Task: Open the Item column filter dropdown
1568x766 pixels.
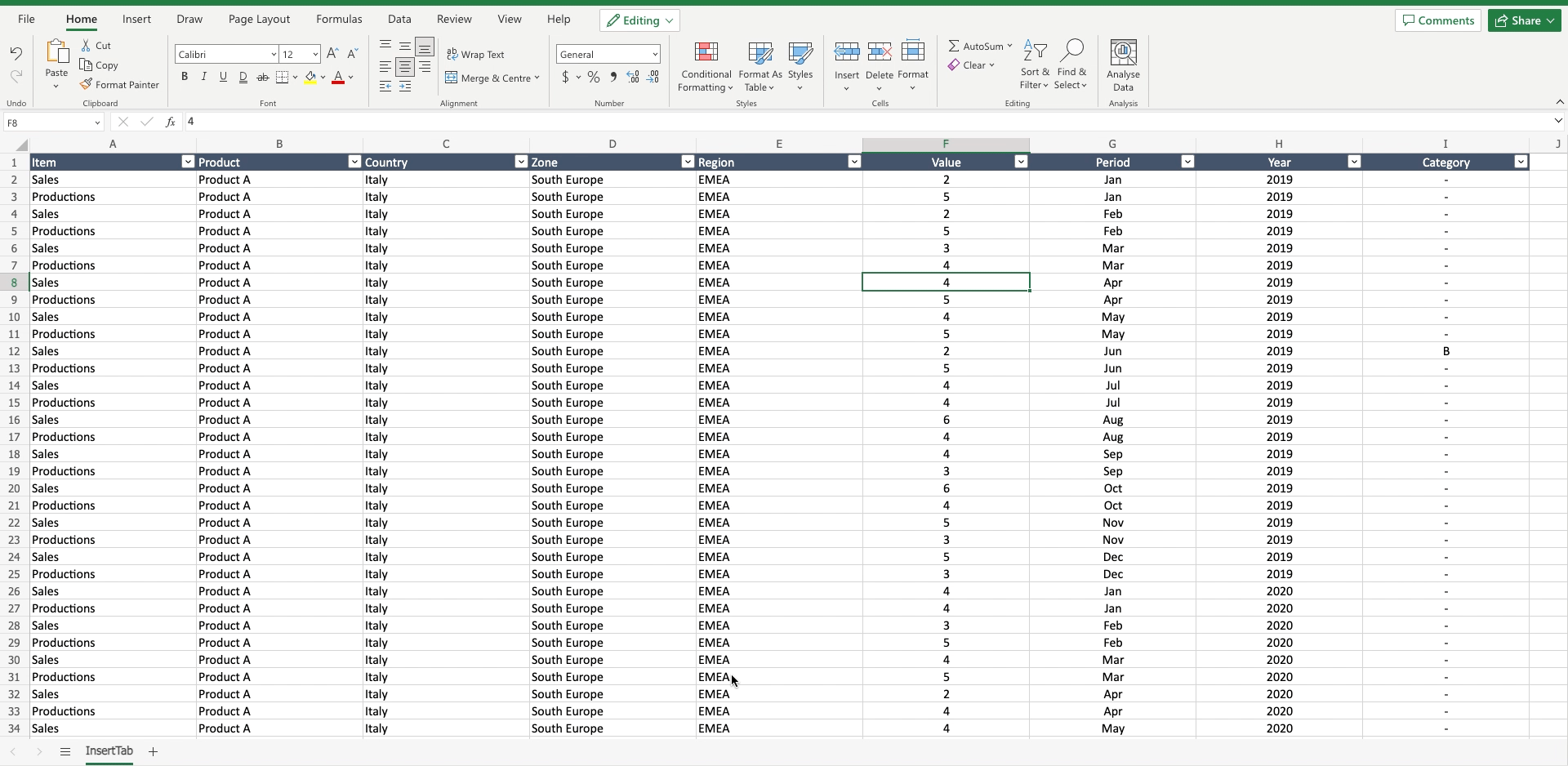Action: [x=188, y=162]
